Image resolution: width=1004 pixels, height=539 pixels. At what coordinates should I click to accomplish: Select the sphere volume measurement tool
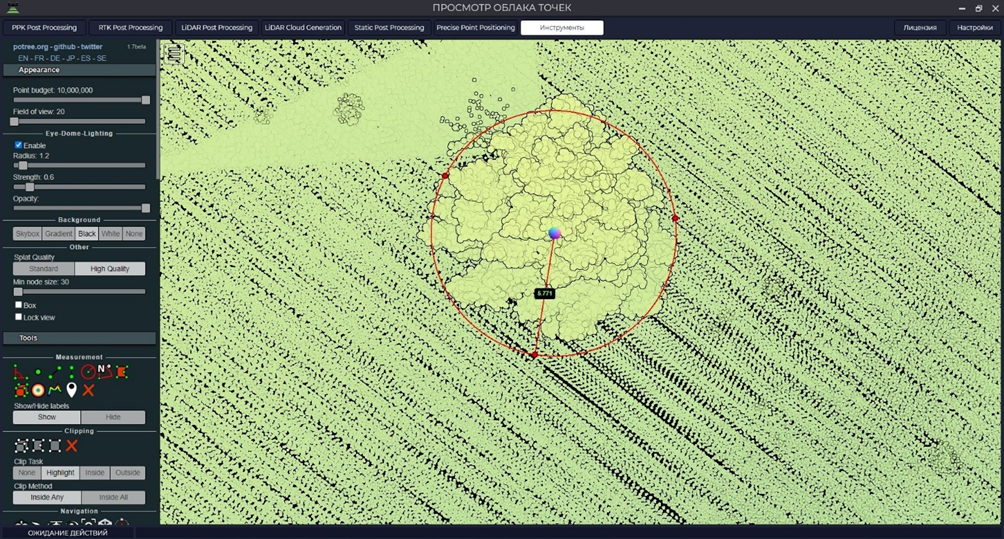pyautogui.click(x=38, y=389)
